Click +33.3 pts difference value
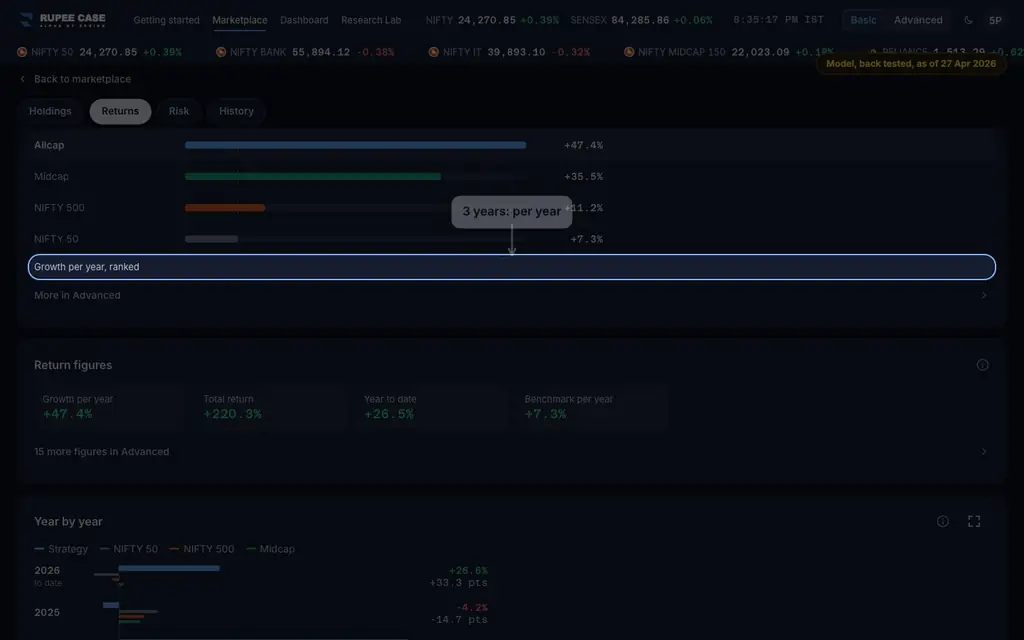The width and height of the screenshot is (1024, 640). click(x=458, y=583)
